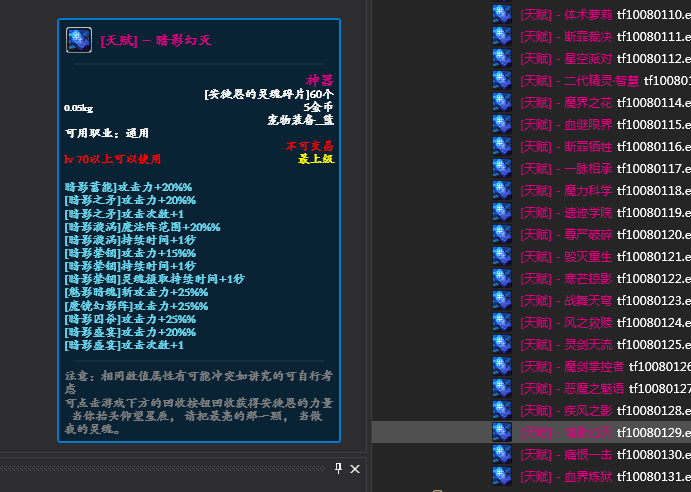Click the icon beside 灵剑天流 entry
The height and width of the screenshot is (492, 691).
[x=502, y=344]
